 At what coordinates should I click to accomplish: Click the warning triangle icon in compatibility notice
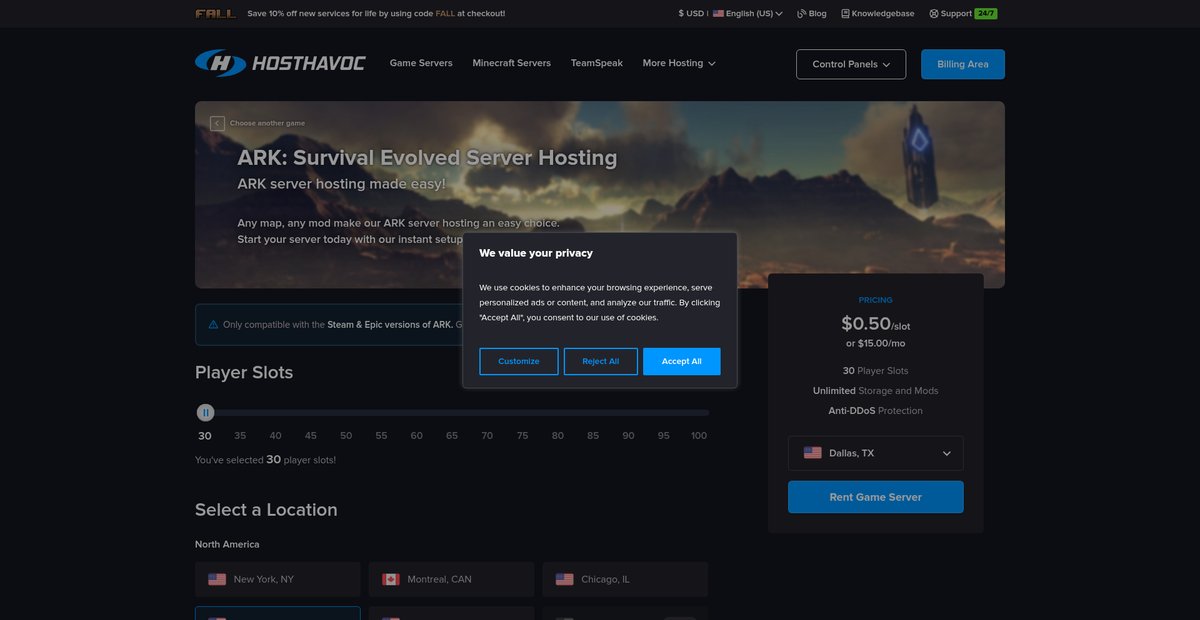pos(213,325)
